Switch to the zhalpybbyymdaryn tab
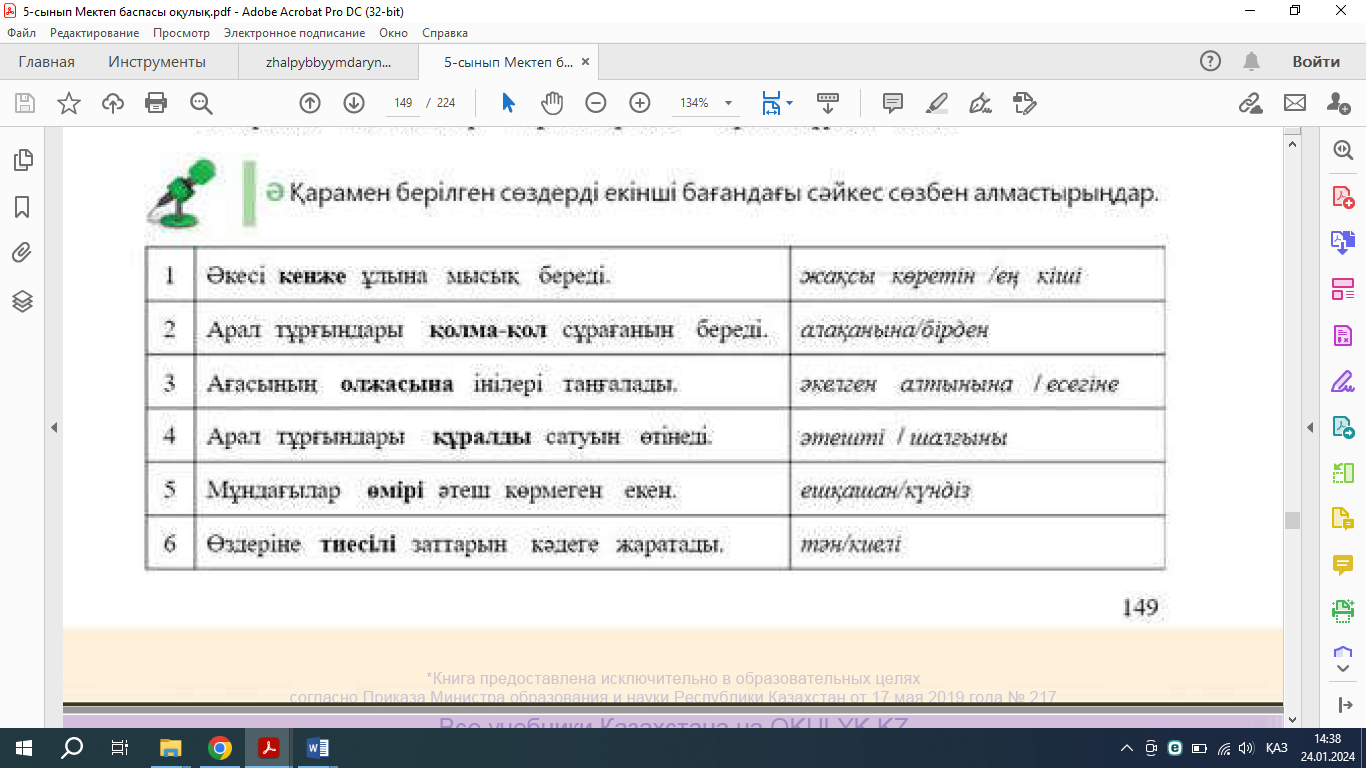The width and height of the screenshot is (1366, 768). (328, 62)
